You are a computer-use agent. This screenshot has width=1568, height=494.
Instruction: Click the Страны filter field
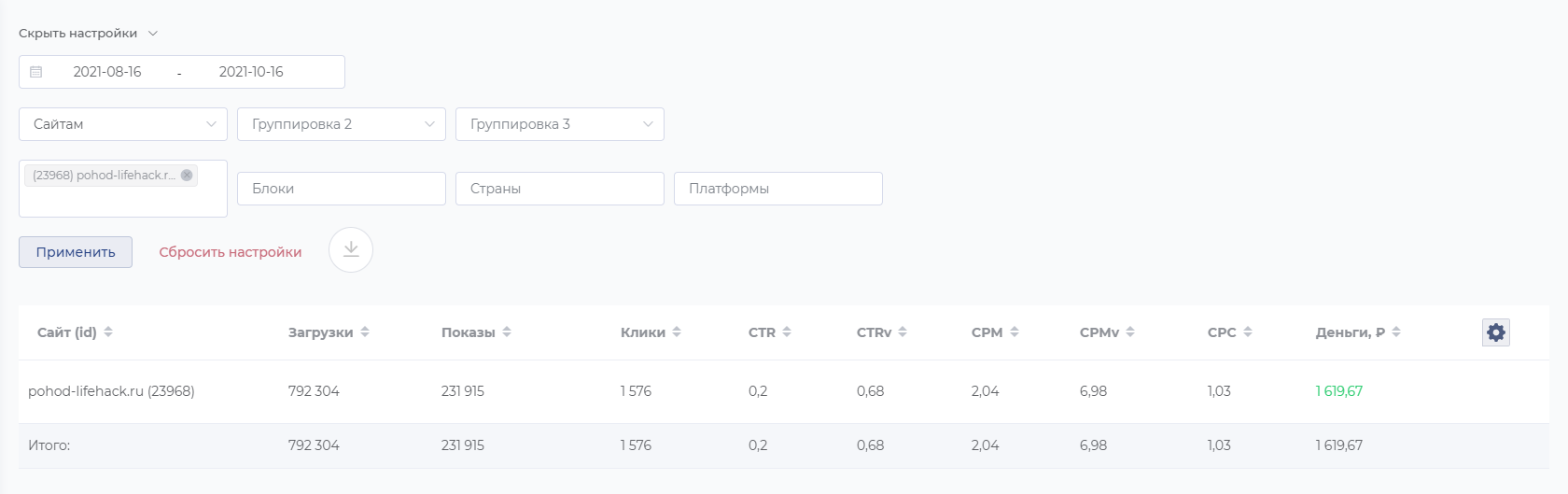560,189
